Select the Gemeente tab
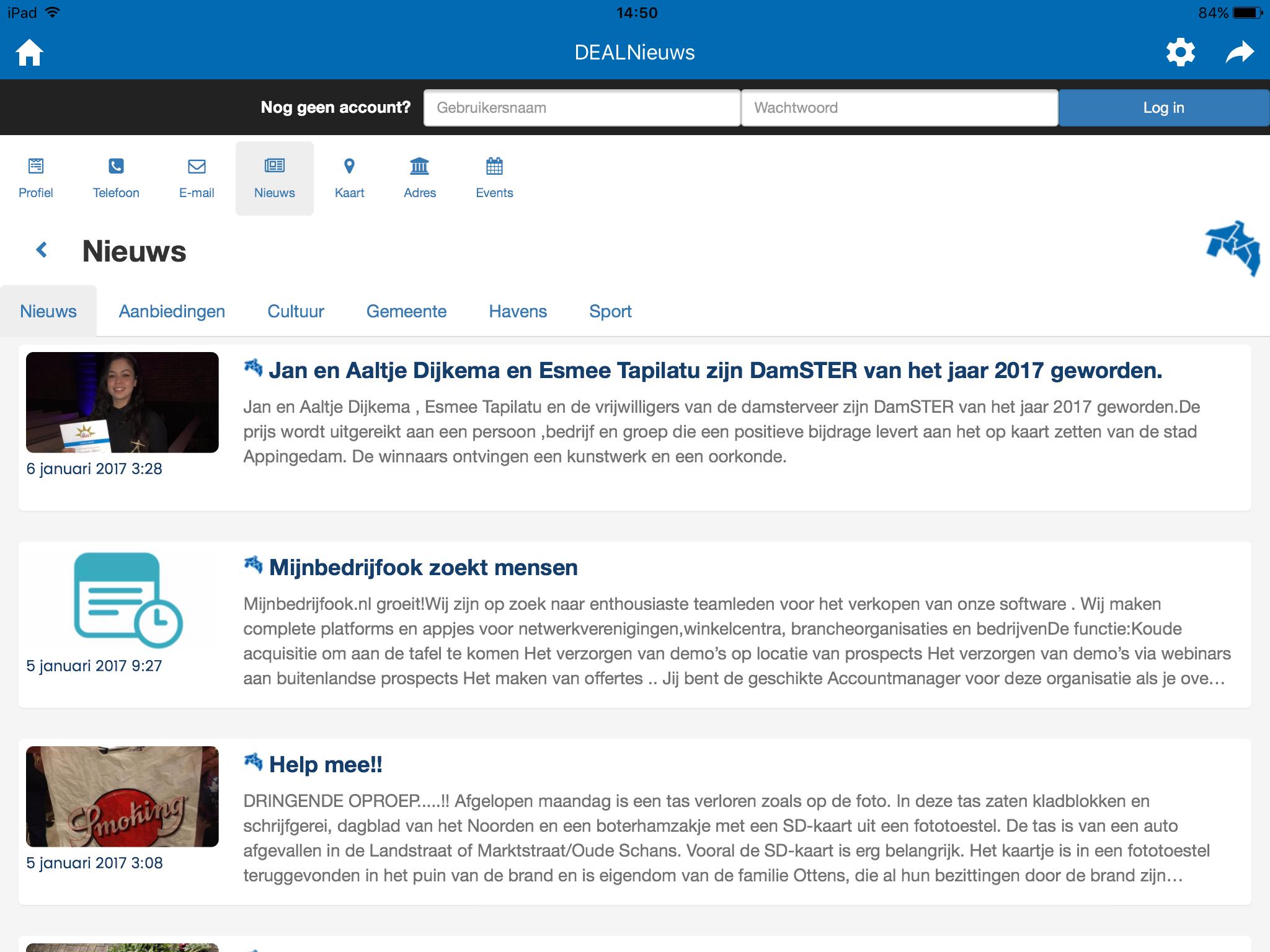1270x952 pixels. click(407, 311)
